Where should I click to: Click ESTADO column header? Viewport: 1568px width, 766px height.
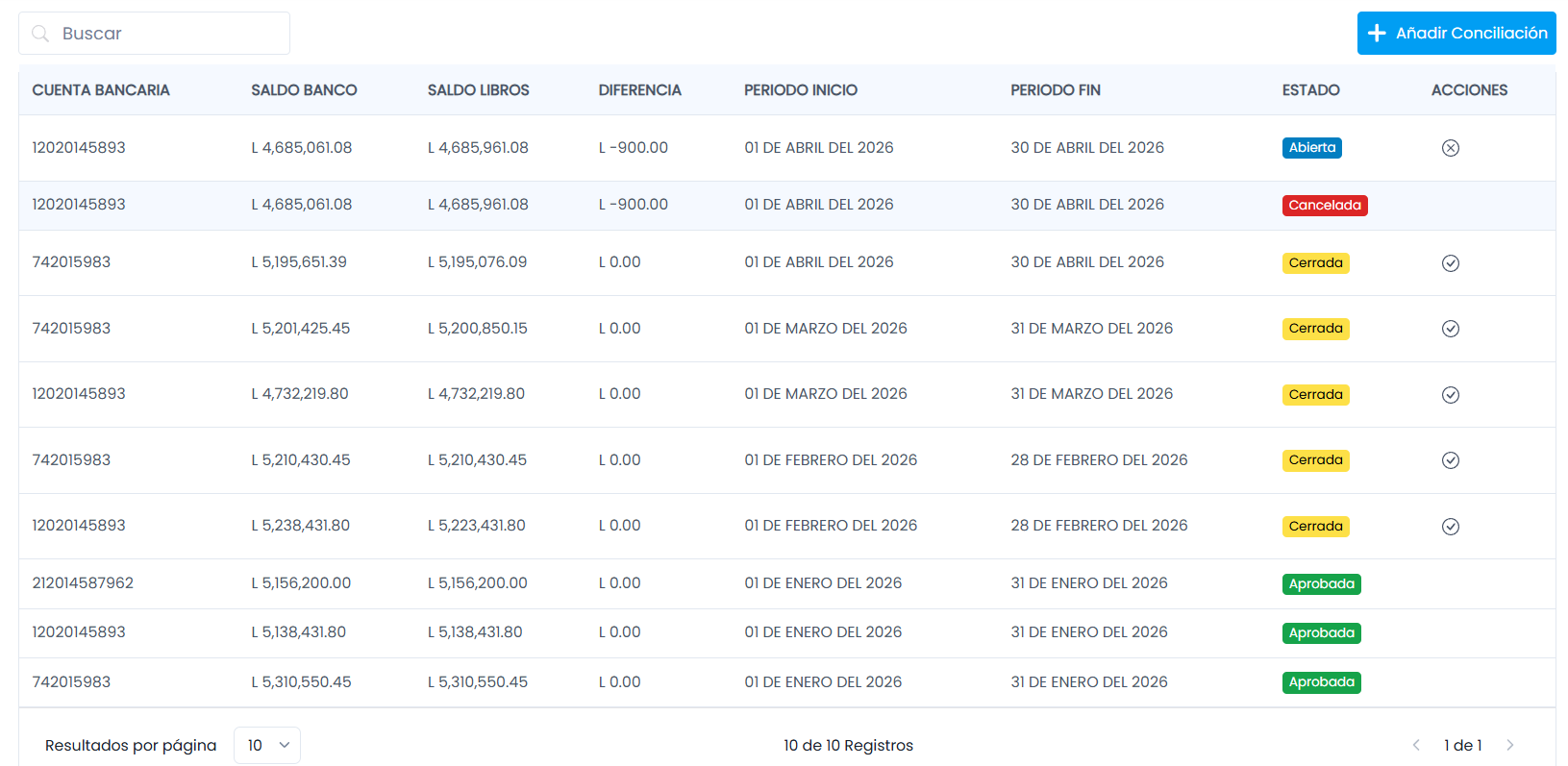click(x=1310, y=90)
